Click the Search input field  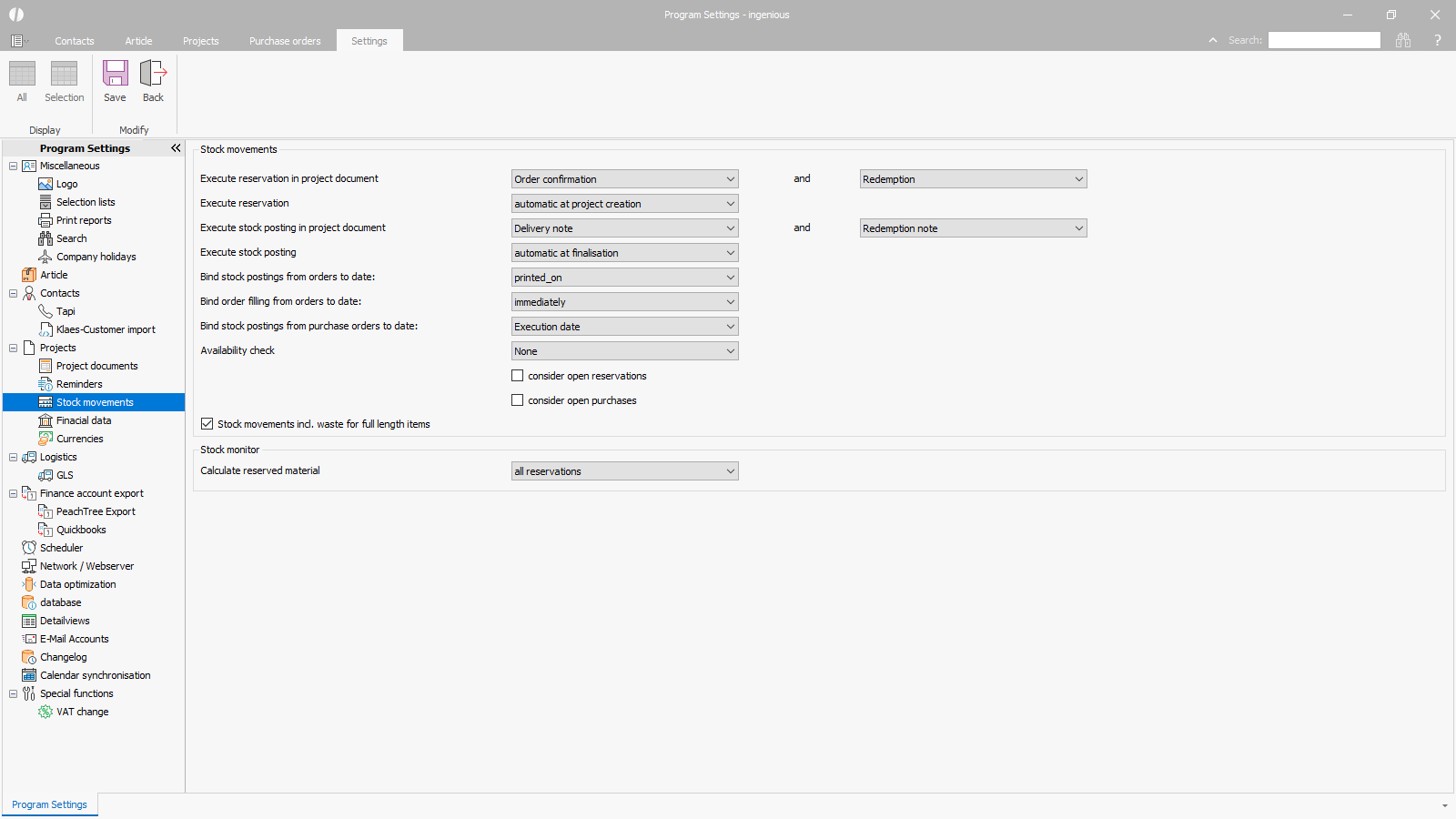pyautogui.click(x=1324, y=40)
